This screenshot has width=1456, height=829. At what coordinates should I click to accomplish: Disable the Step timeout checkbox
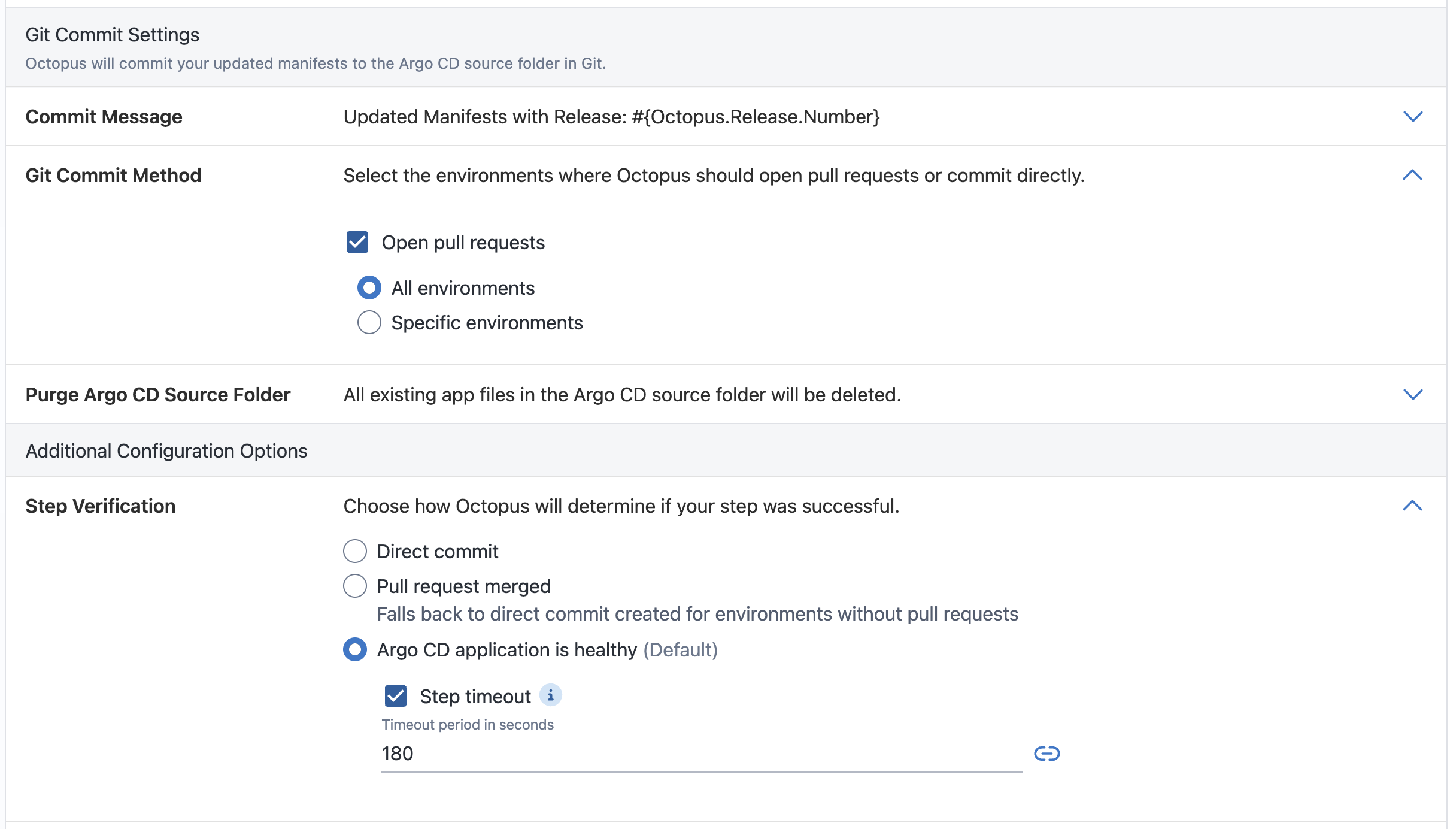(396, 695)
